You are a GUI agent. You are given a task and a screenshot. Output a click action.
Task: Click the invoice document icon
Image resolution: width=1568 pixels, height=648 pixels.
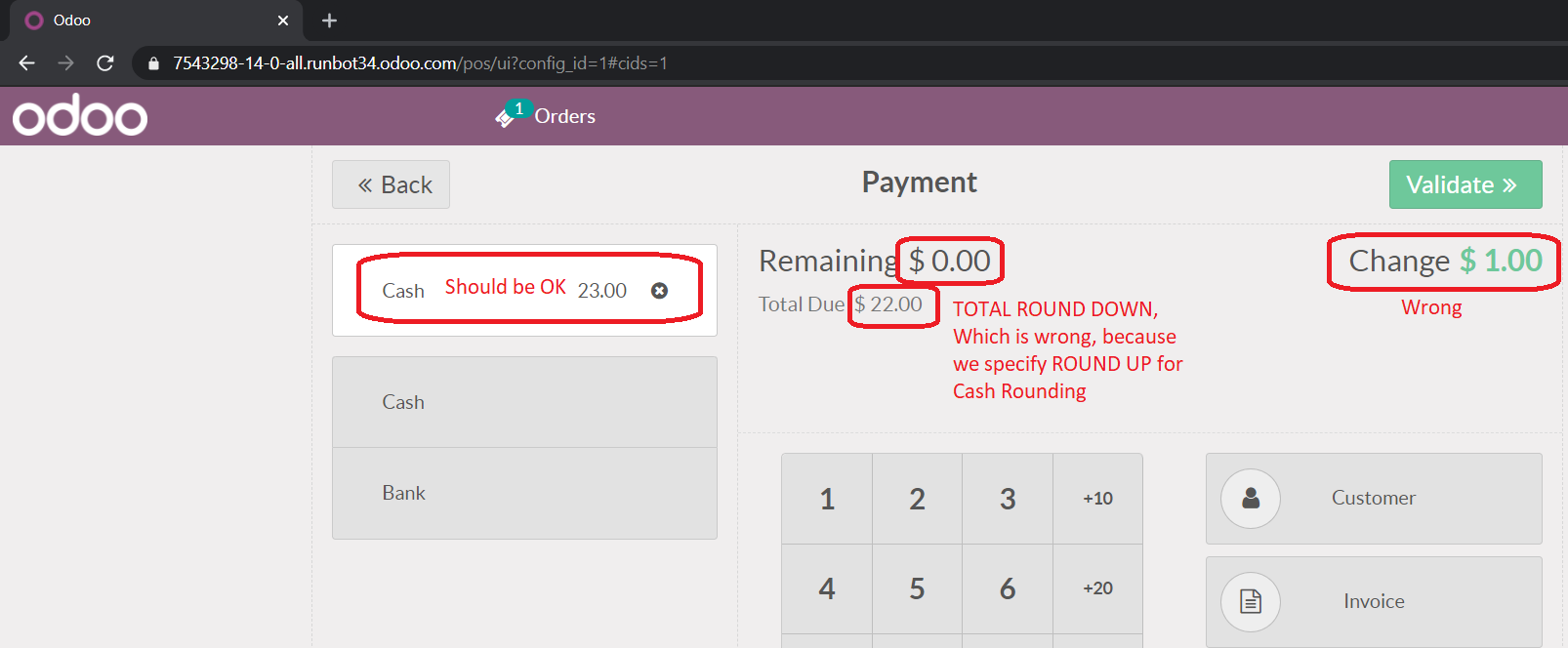(1250, 602)
